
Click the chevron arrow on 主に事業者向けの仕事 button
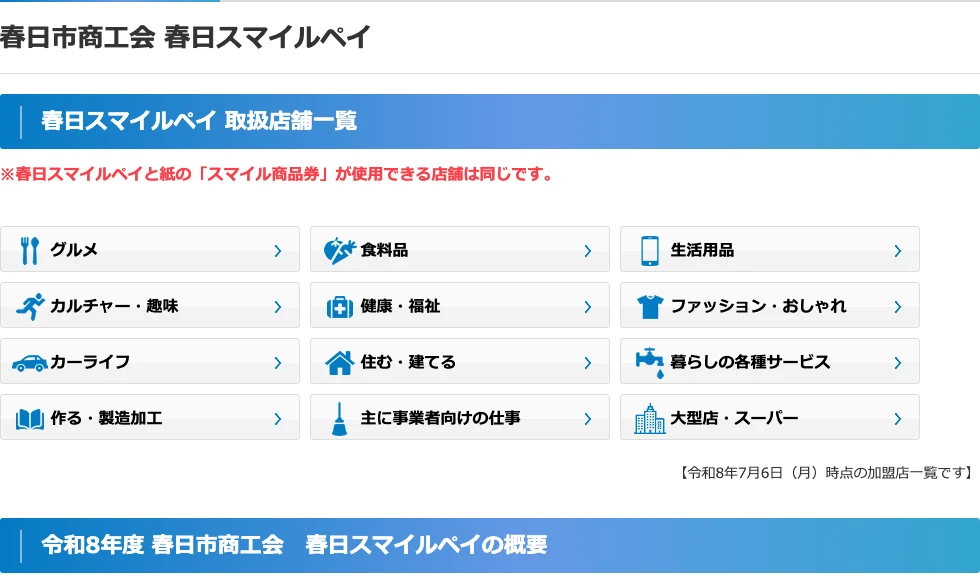[x=588, y=419]
